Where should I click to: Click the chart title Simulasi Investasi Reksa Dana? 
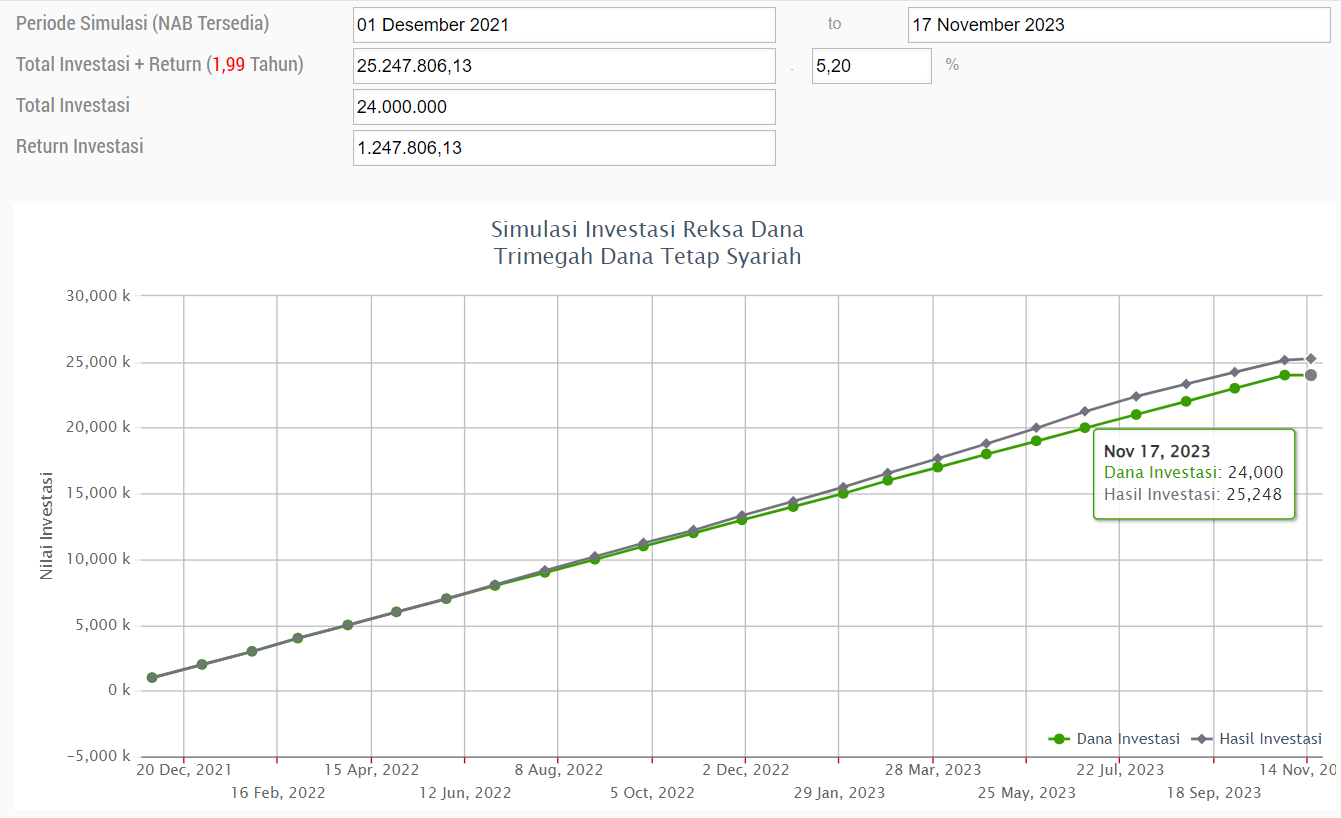point(647,230)
